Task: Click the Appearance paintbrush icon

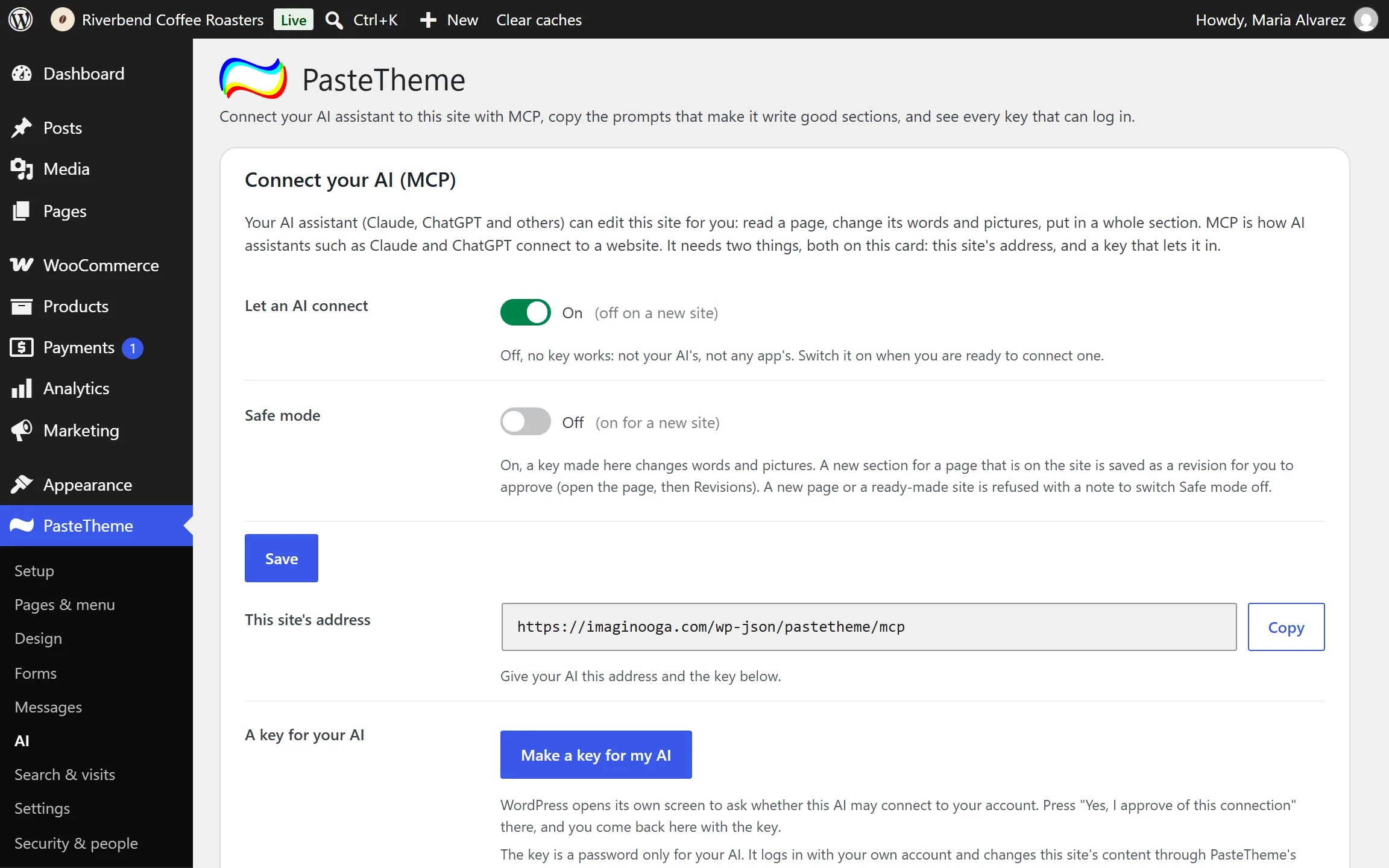Action: click(22, 485)
